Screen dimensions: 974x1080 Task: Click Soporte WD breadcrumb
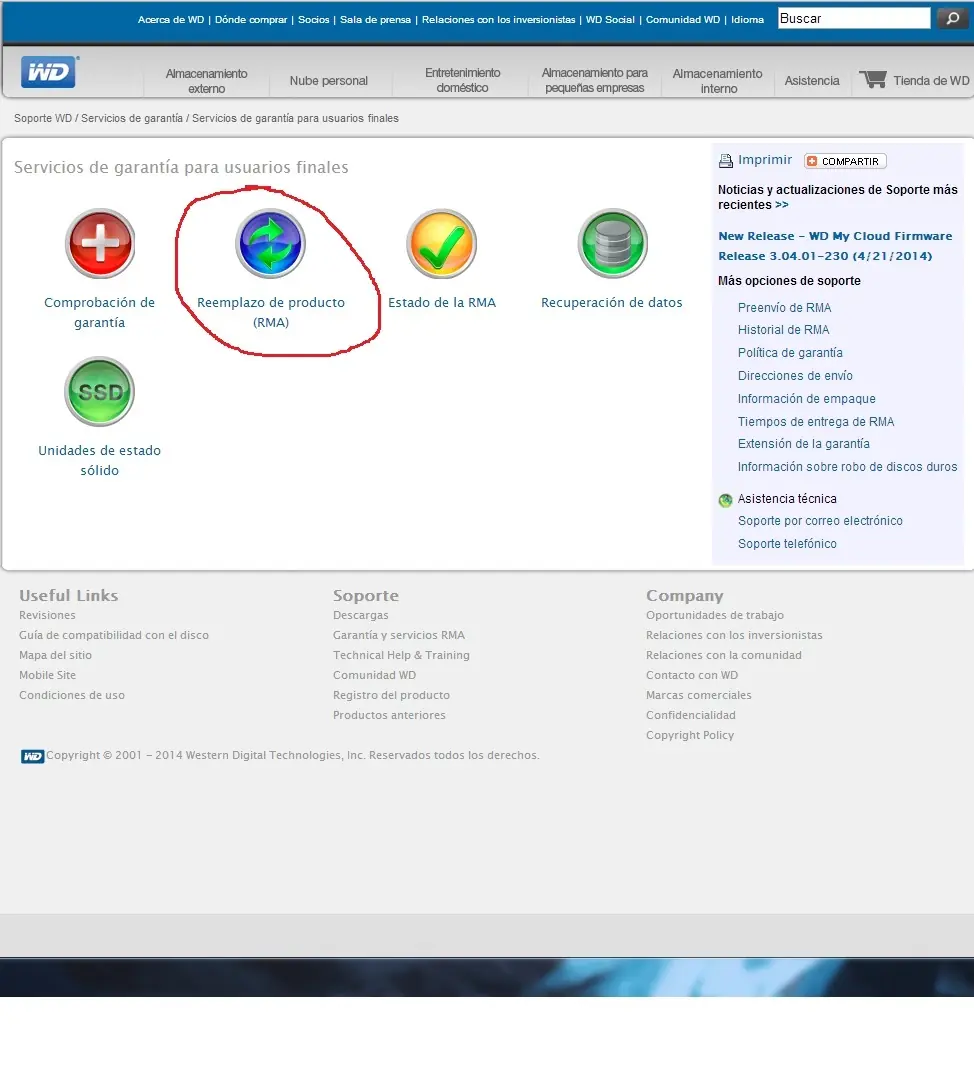(43, 118)
